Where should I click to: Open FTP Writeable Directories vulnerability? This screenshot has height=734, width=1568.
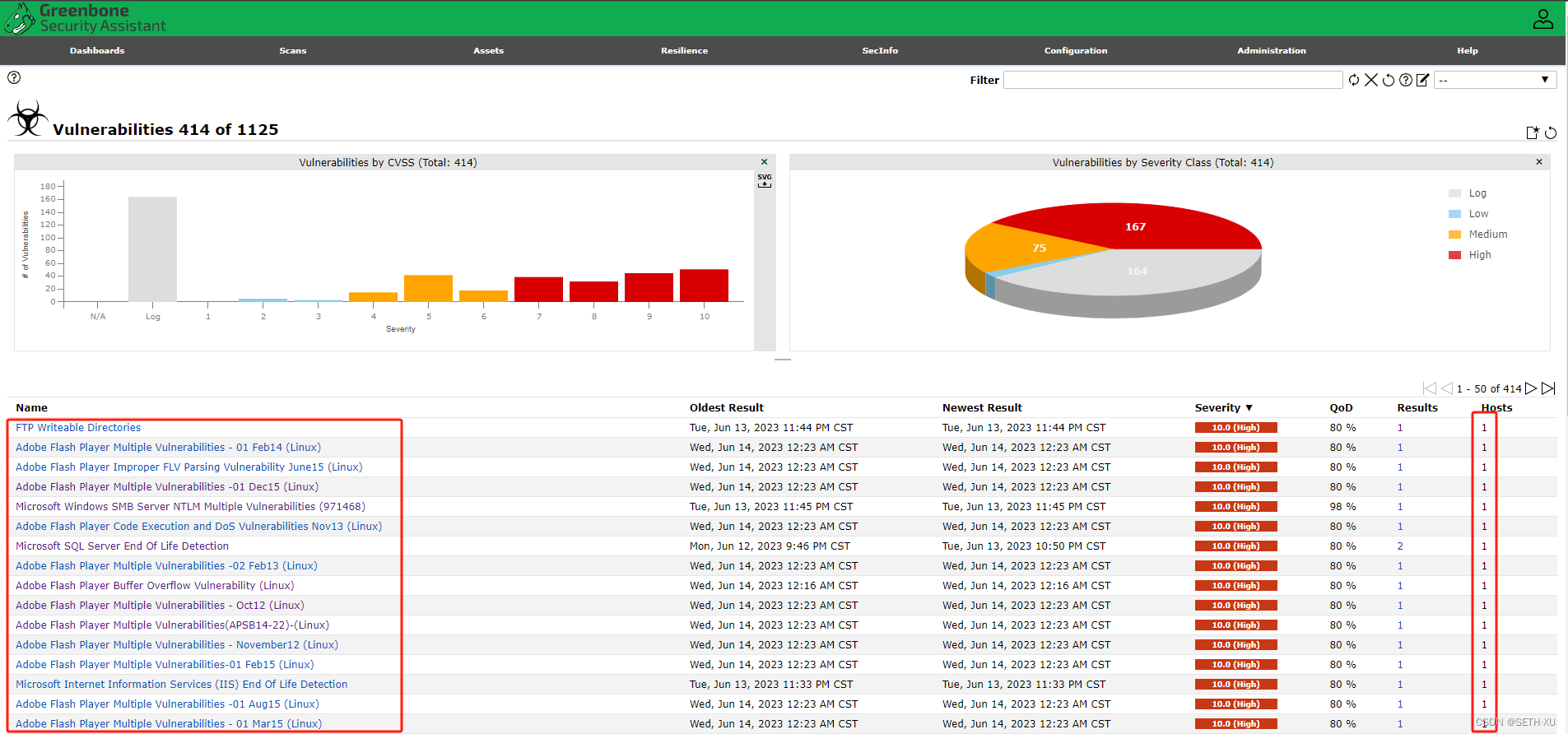pyautogui.click(x=78, y=428)
